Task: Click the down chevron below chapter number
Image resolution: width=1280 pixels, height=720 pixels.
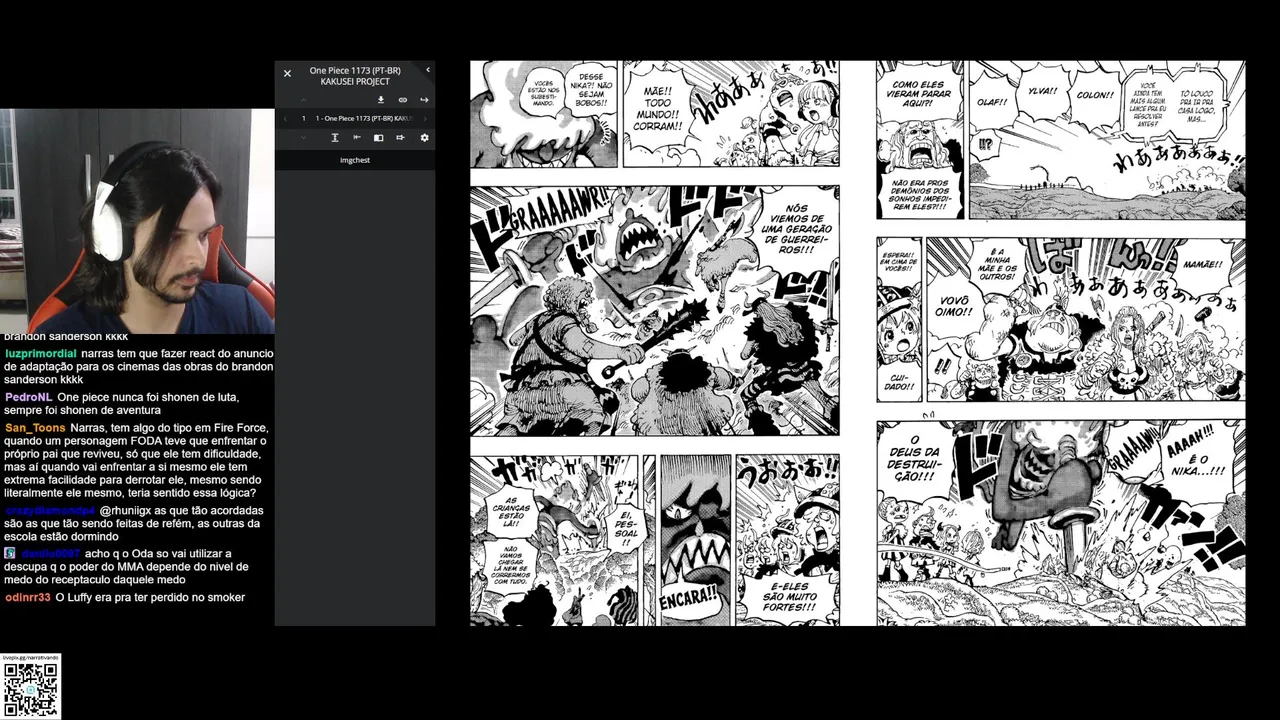Action: point(303,137)
